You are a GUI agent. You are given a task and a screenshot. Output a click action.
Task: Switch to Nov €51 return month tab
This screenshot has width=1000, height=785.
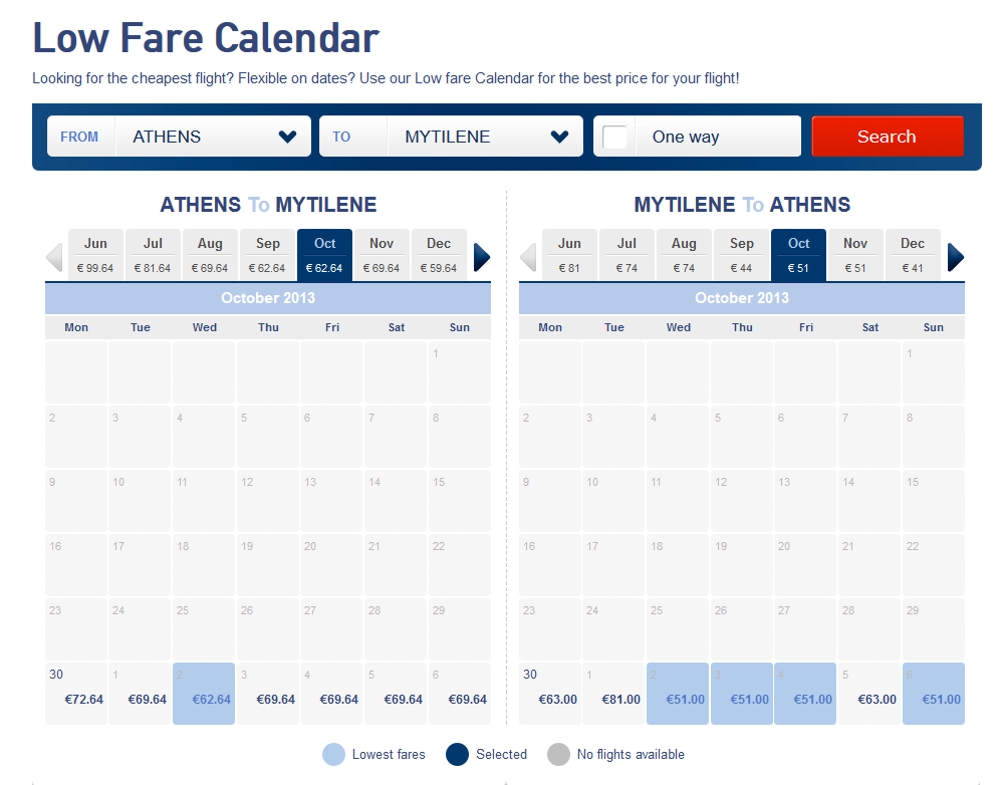855,254
